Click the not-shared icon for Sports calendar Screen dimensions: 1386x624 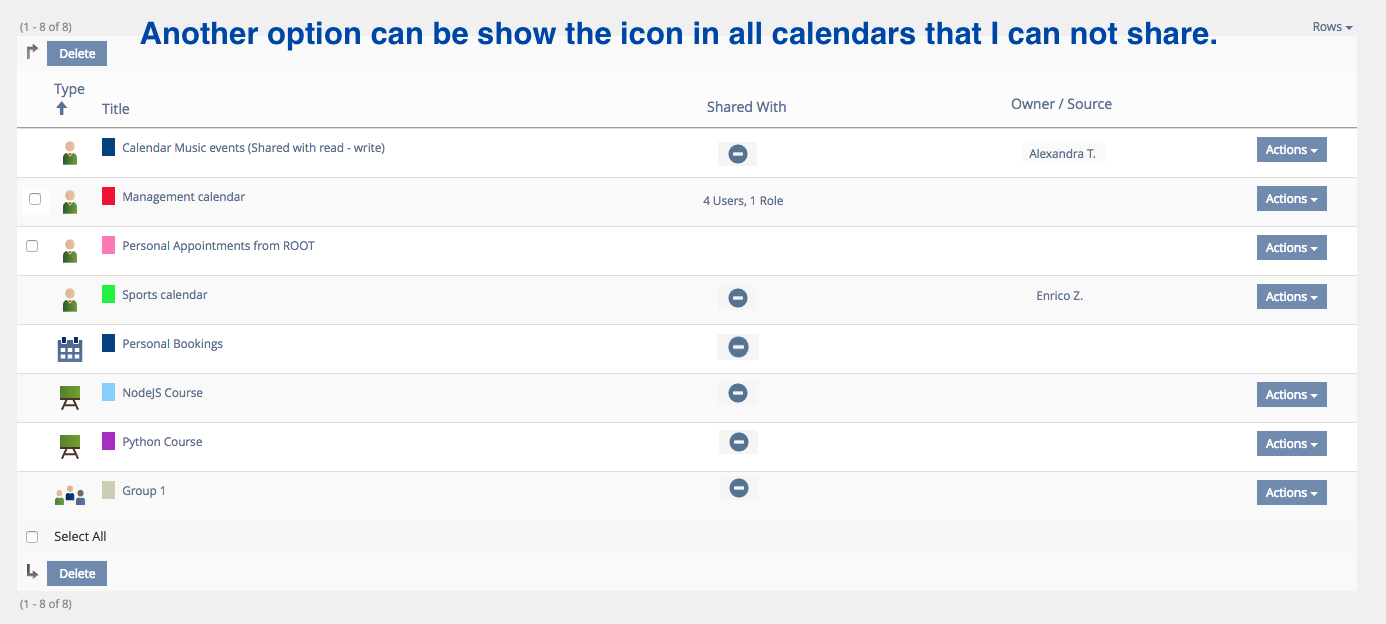737,297
